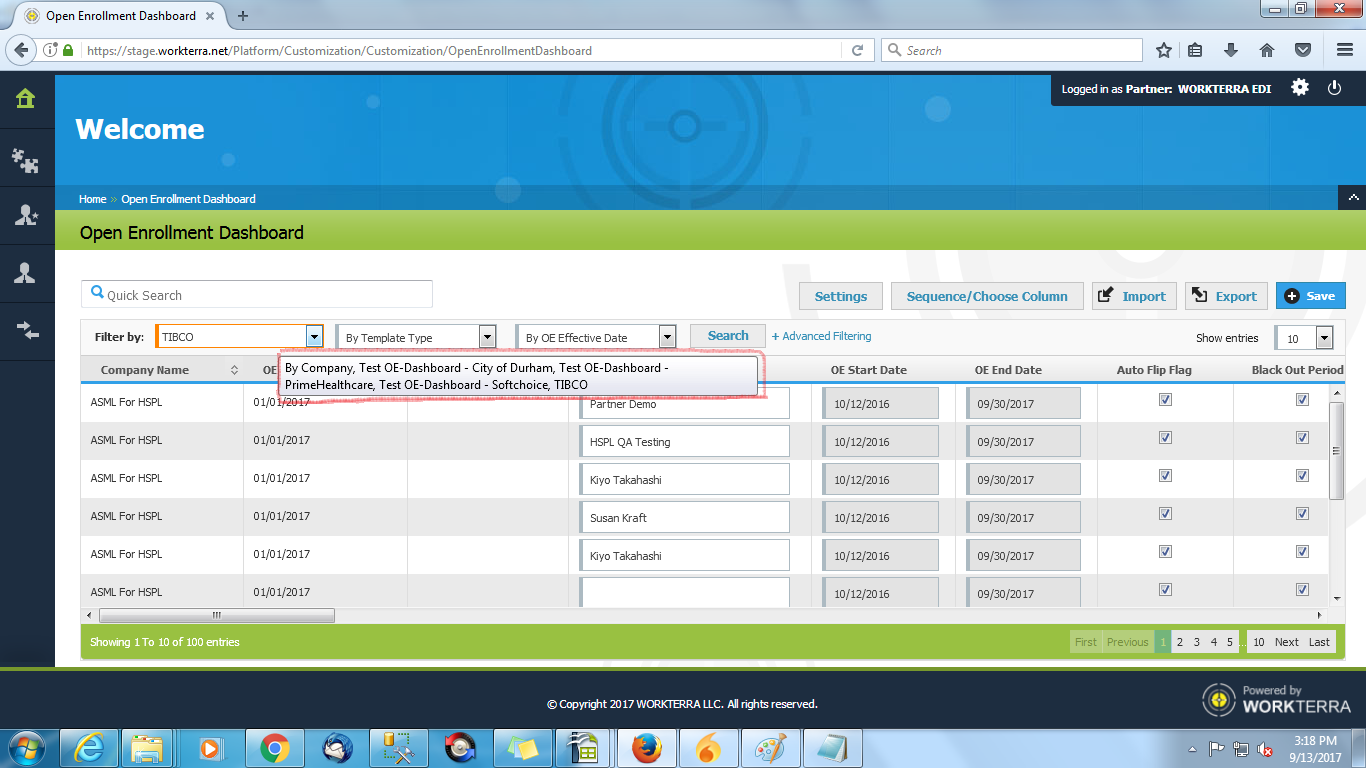Viewport: 1366px width, 768px height.
Task: Click the horizontal table scrollbar thumb
Action: [x=216, y=615]
